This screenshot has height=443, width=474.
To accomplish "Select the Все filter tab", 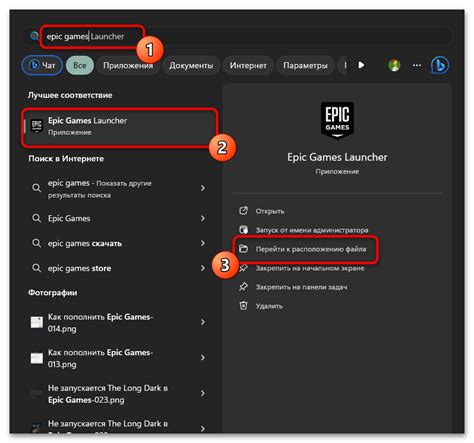I will tap(80, 65).
